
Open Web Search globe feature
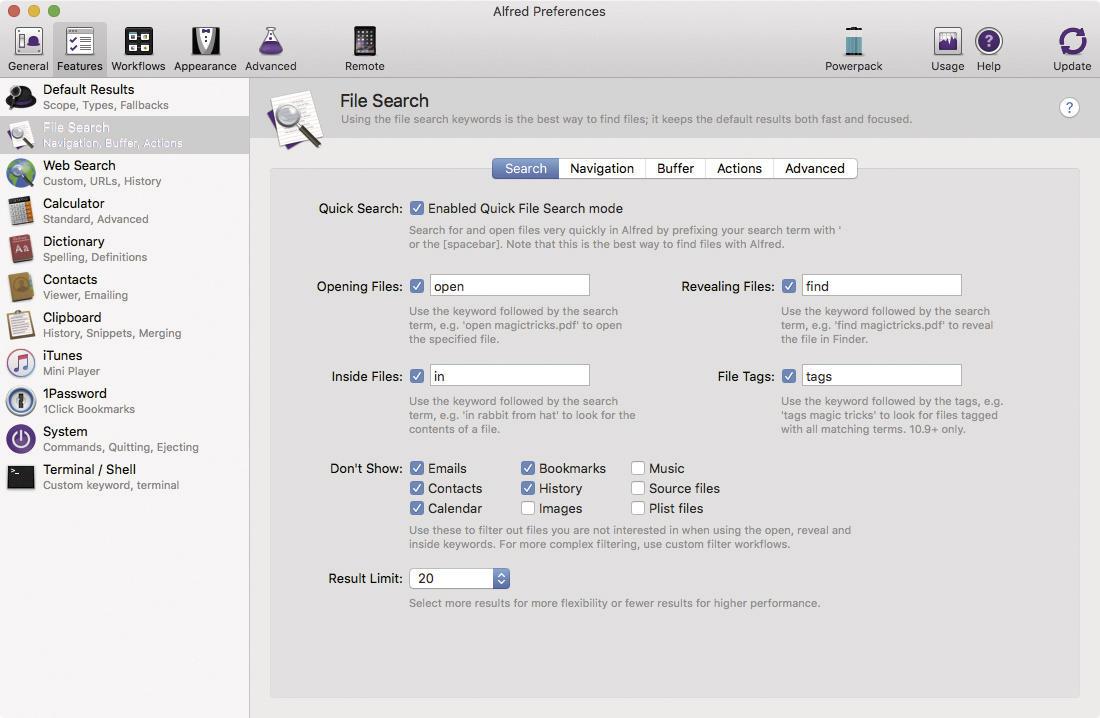(124, 173)
